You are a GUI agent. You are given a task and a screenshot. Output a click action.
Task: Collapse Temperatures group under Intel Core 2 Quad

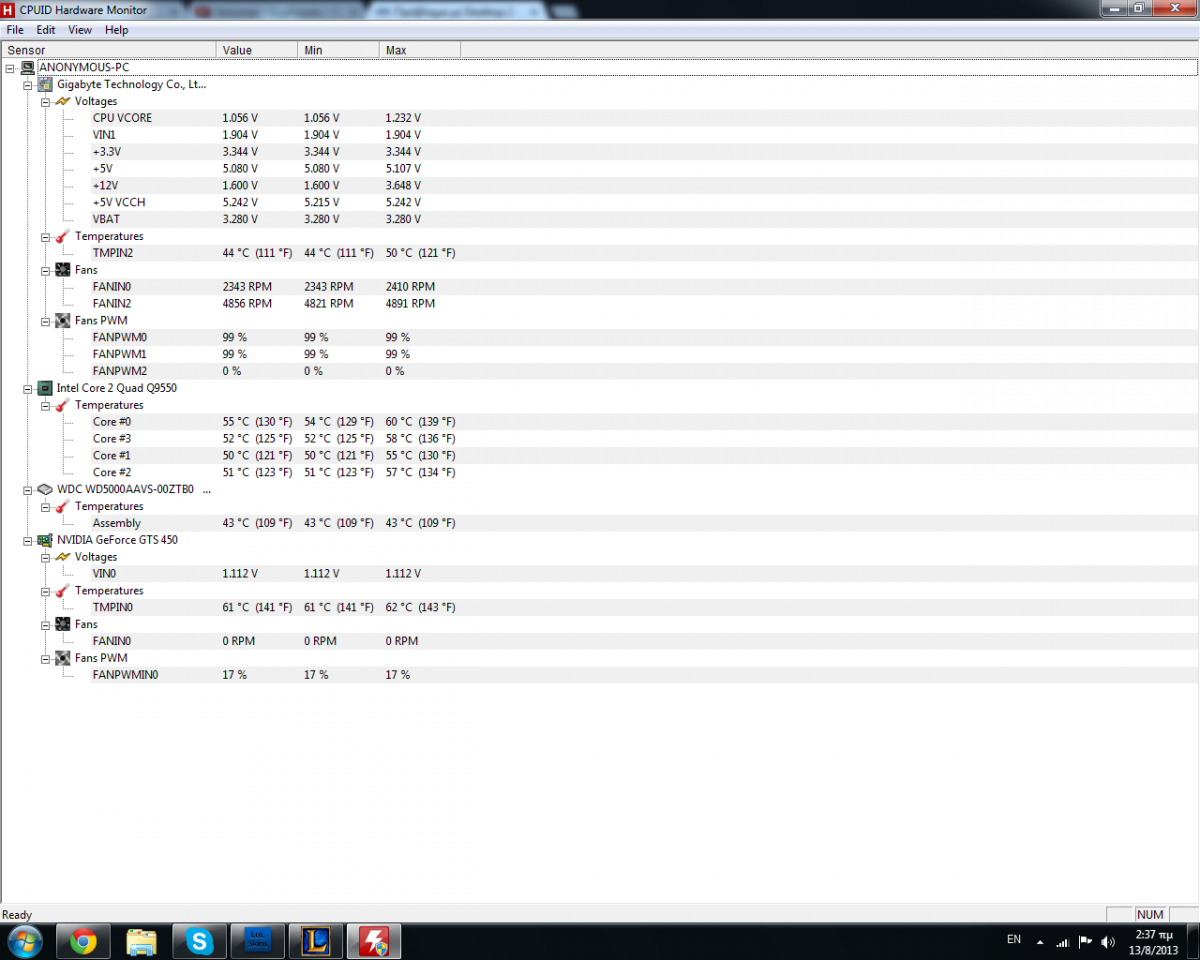(x=45, y=405)
